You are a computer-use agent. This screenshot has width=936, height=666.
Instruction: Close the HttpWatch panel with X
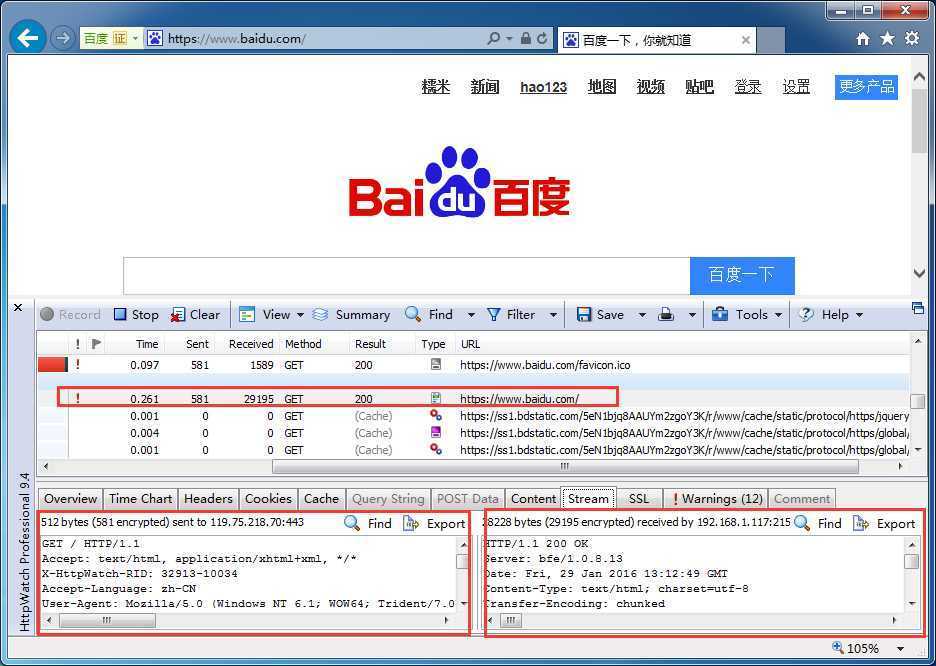[x=18, y=307]
